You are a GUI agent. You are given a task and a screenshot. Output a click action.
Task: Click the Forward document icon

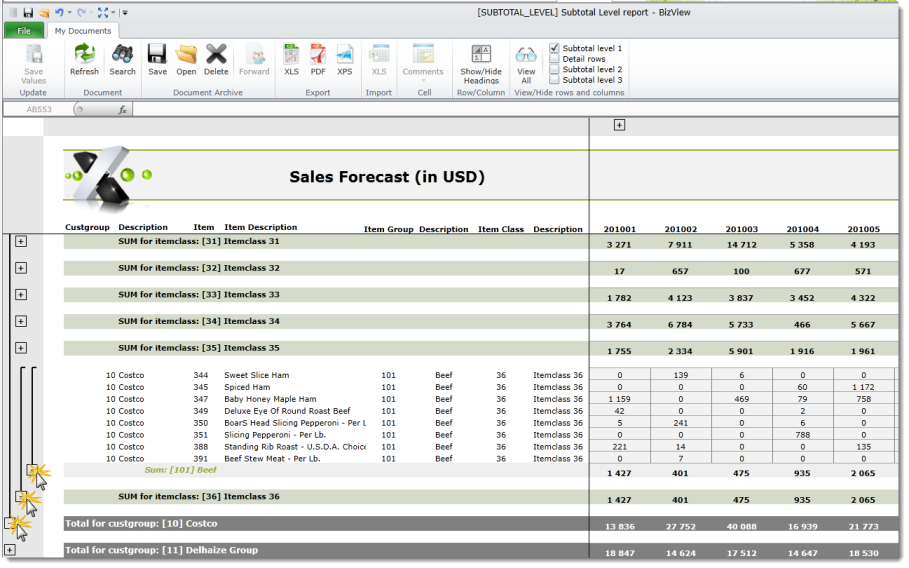254,60
